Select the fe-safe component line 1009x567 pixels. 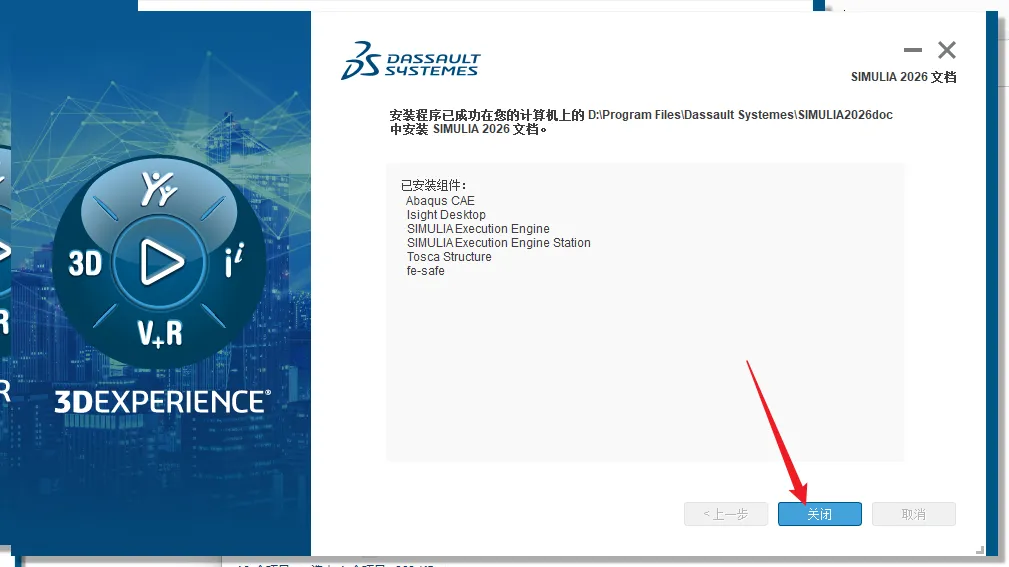[425, 271]
